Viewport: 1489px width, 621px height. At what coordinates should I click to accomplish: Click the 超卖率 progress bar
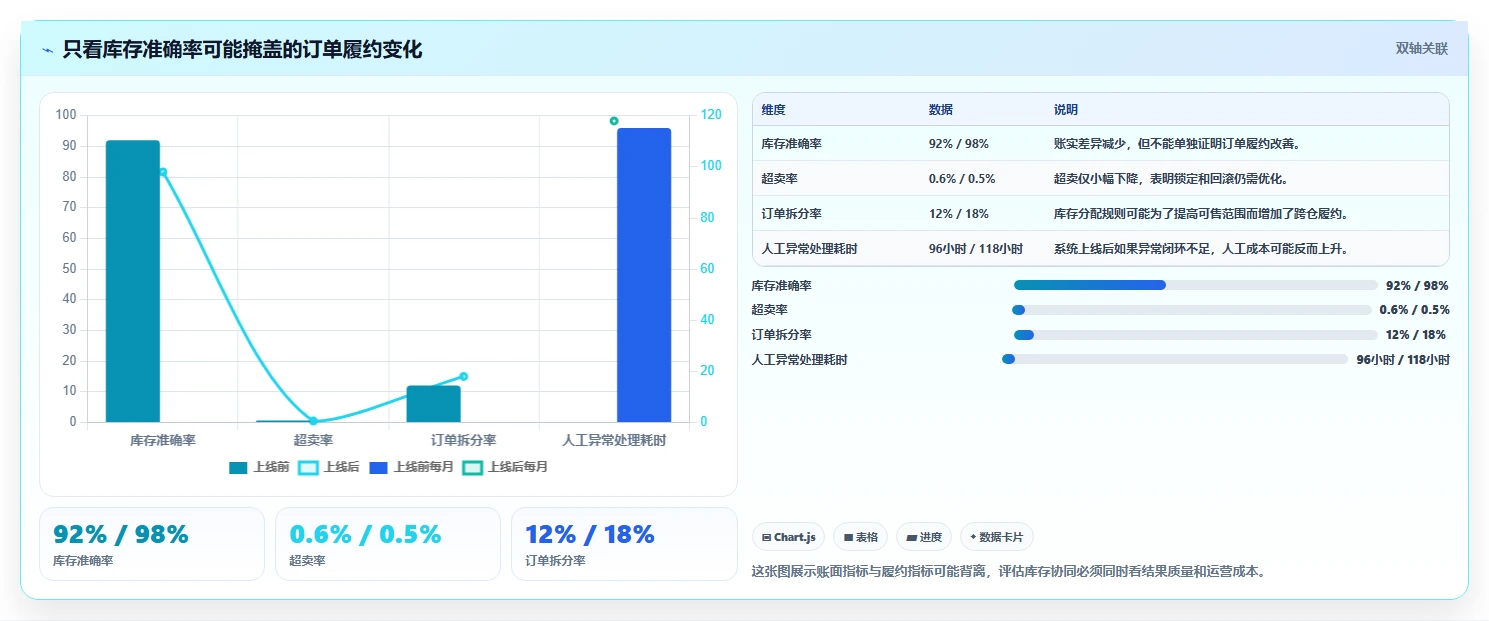click(x=1192, y=310)
